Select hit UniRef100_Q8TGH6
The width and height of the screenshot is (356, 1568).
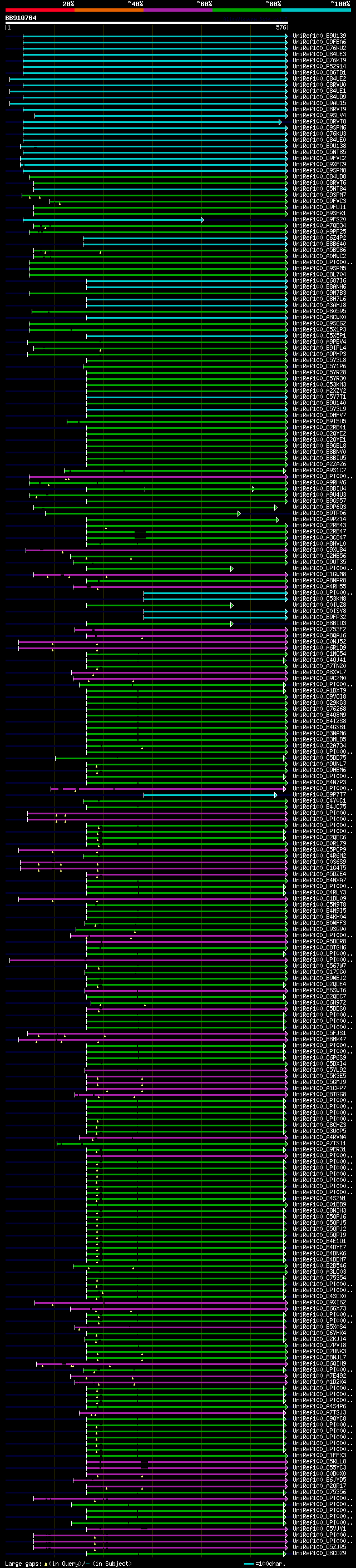[x=319, y=947]
